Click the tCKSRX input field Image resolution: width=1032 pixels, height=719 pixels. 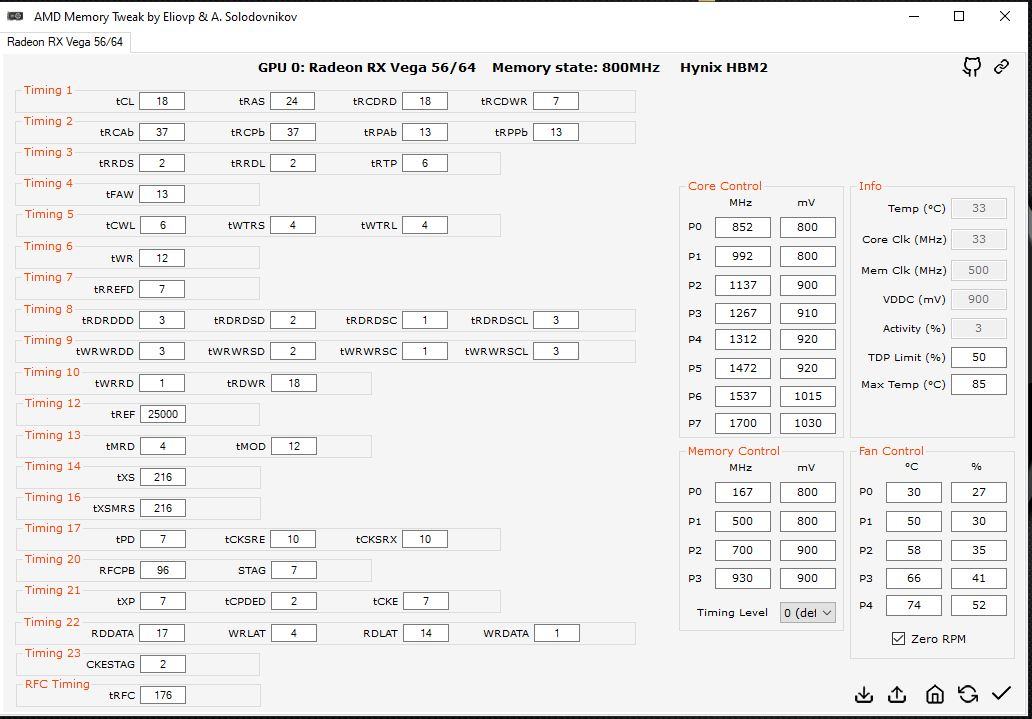(x=425, y=539)
